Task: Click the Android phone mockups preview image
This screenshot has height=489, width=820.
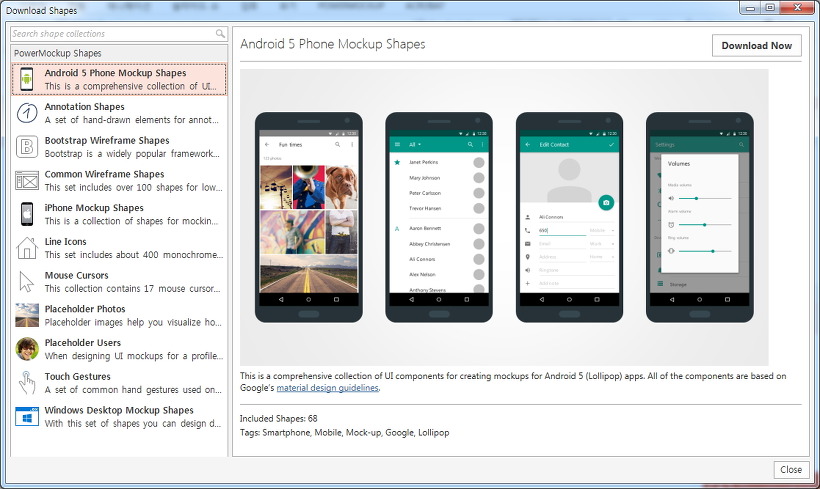Action: click(504, 217)
